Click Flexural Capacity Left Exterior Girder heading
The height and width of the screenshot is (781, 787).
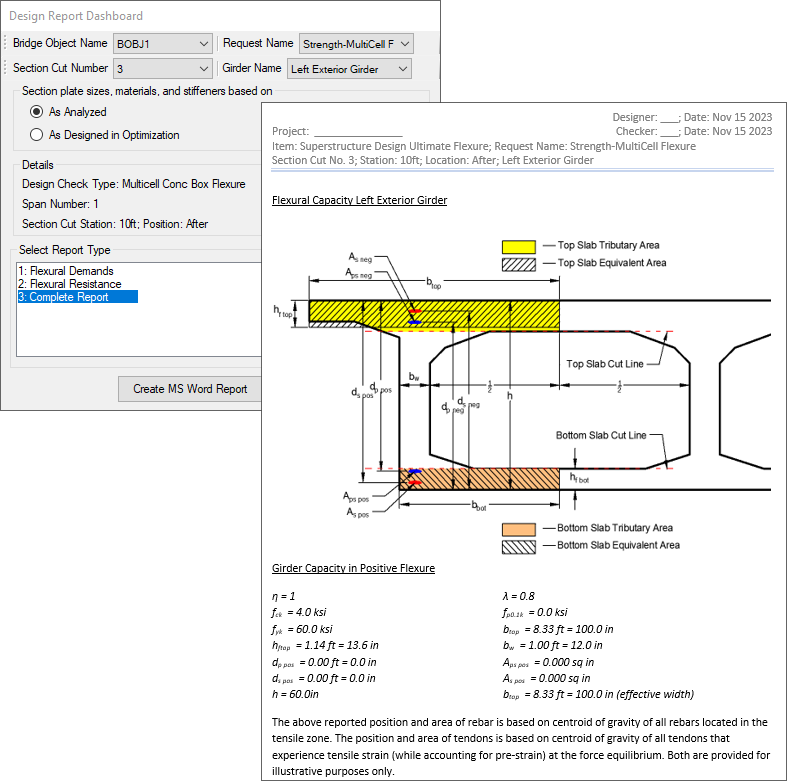coord(359,200)
